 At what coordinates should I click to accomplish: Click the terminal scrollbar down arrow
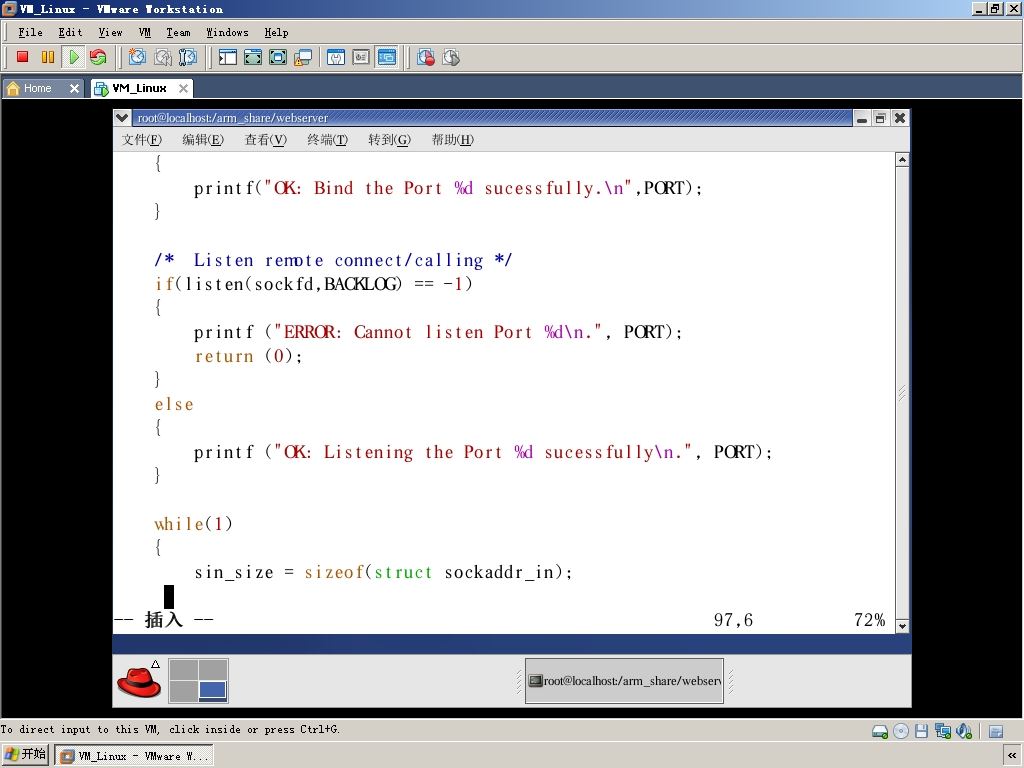click(902, 626)
